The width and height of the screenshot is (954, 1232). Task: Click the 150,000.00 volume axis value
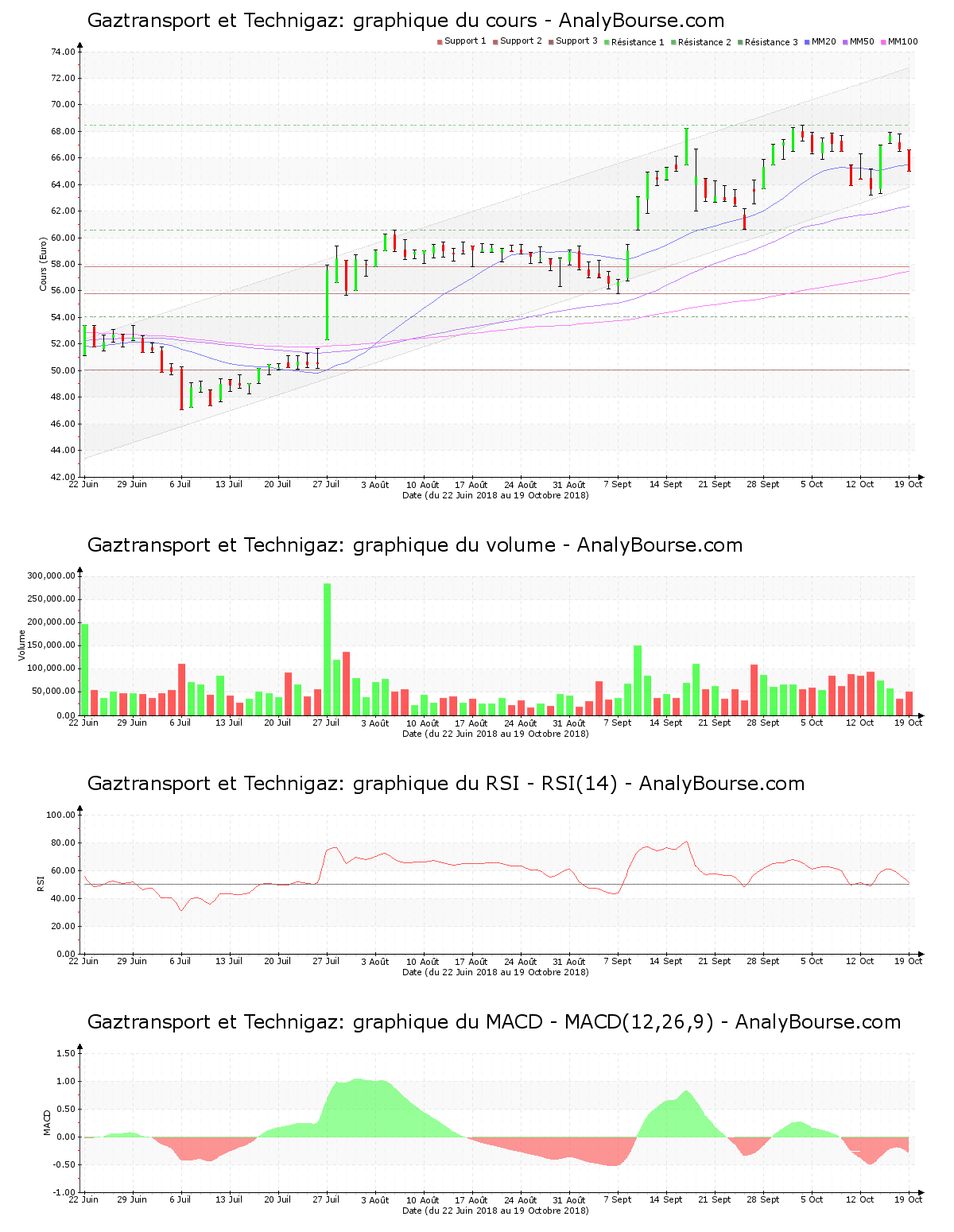click(52, 645)
